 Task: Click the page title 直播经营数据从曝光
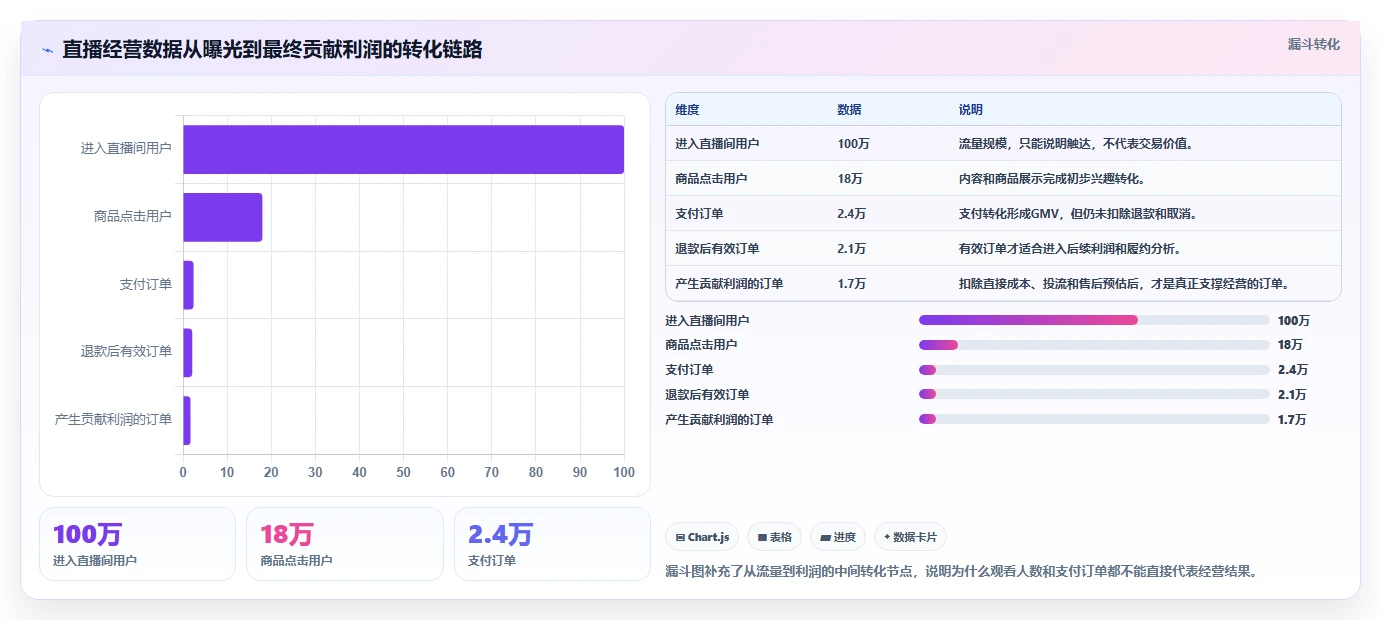[272, 50]
